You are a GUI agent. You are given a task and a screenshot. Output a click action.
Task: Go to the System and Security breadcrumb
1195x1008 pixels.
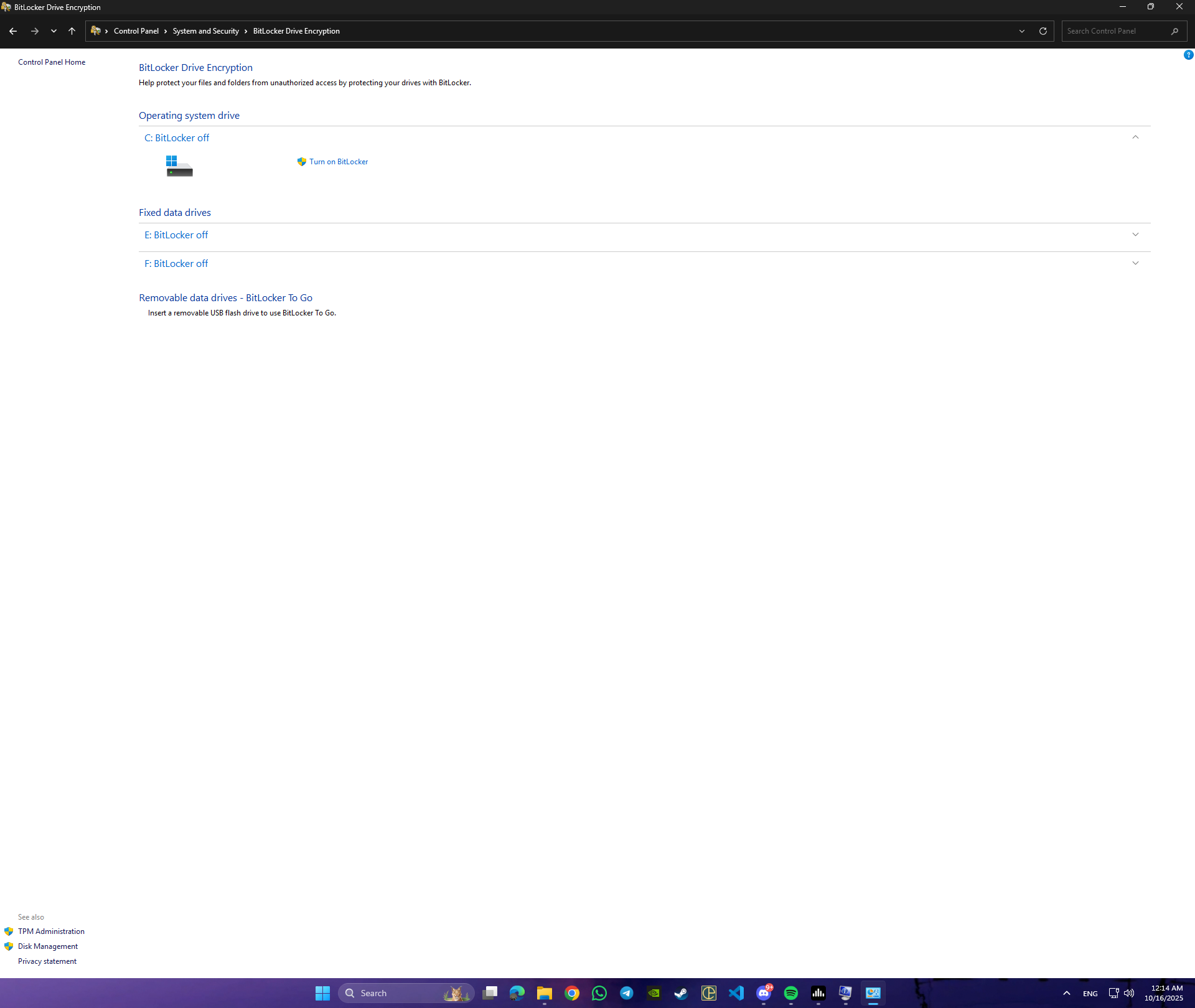(x=205, y=31)
